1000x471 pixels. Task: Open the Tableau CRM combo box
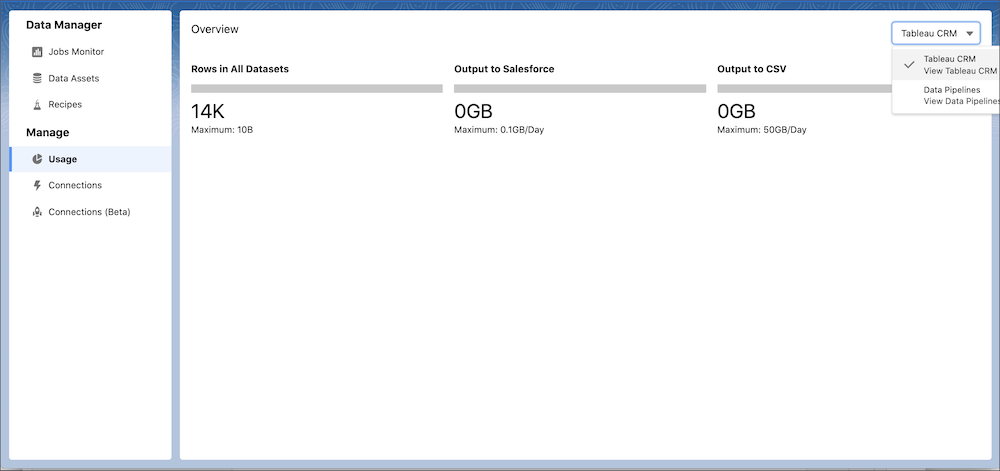click(x=934, y=33)
